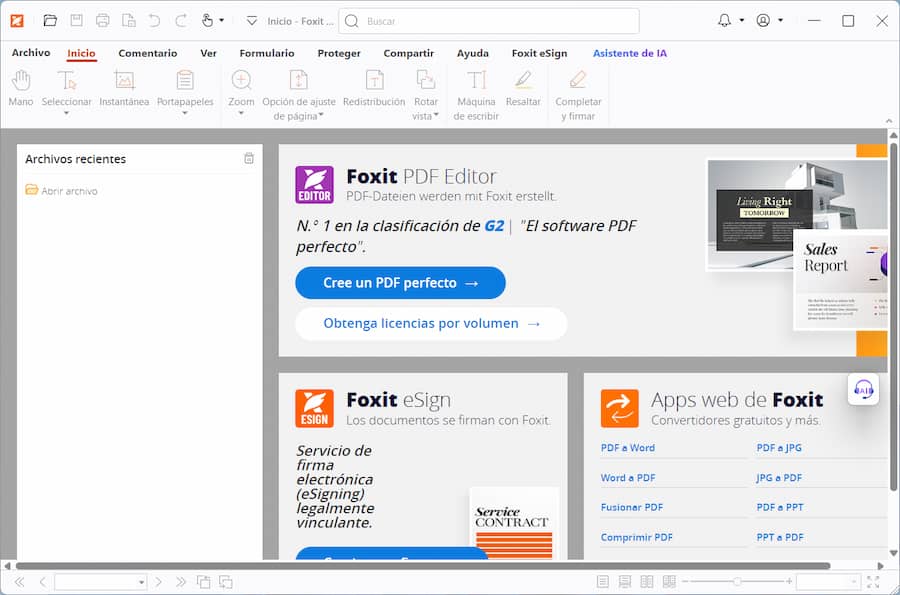
Task: Open the Fusionar PDF link
Action: click(631, 507)
